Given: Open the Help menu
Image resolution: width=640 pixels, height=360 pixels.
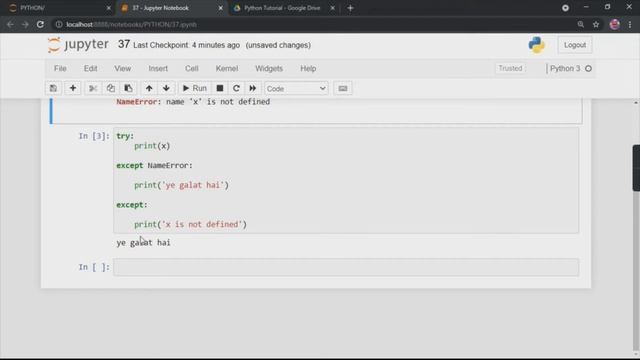Looking at the screenshot, I should (x=308, y=69).
